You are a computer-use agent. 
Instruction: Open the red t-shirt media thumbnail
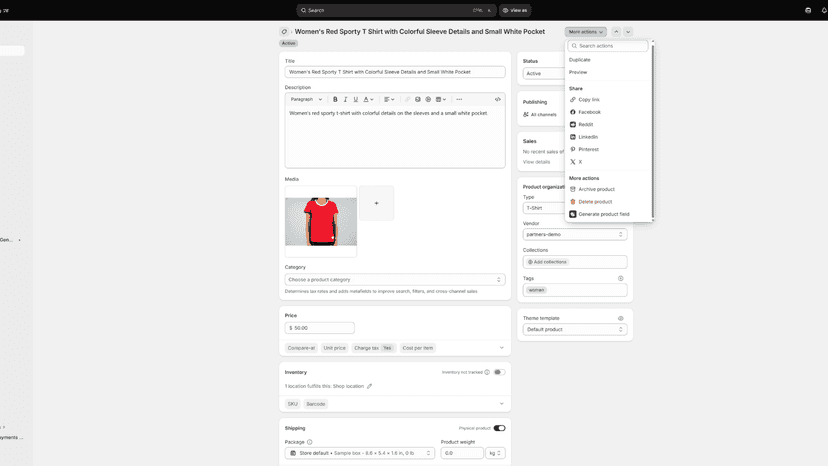coord(321,221)
